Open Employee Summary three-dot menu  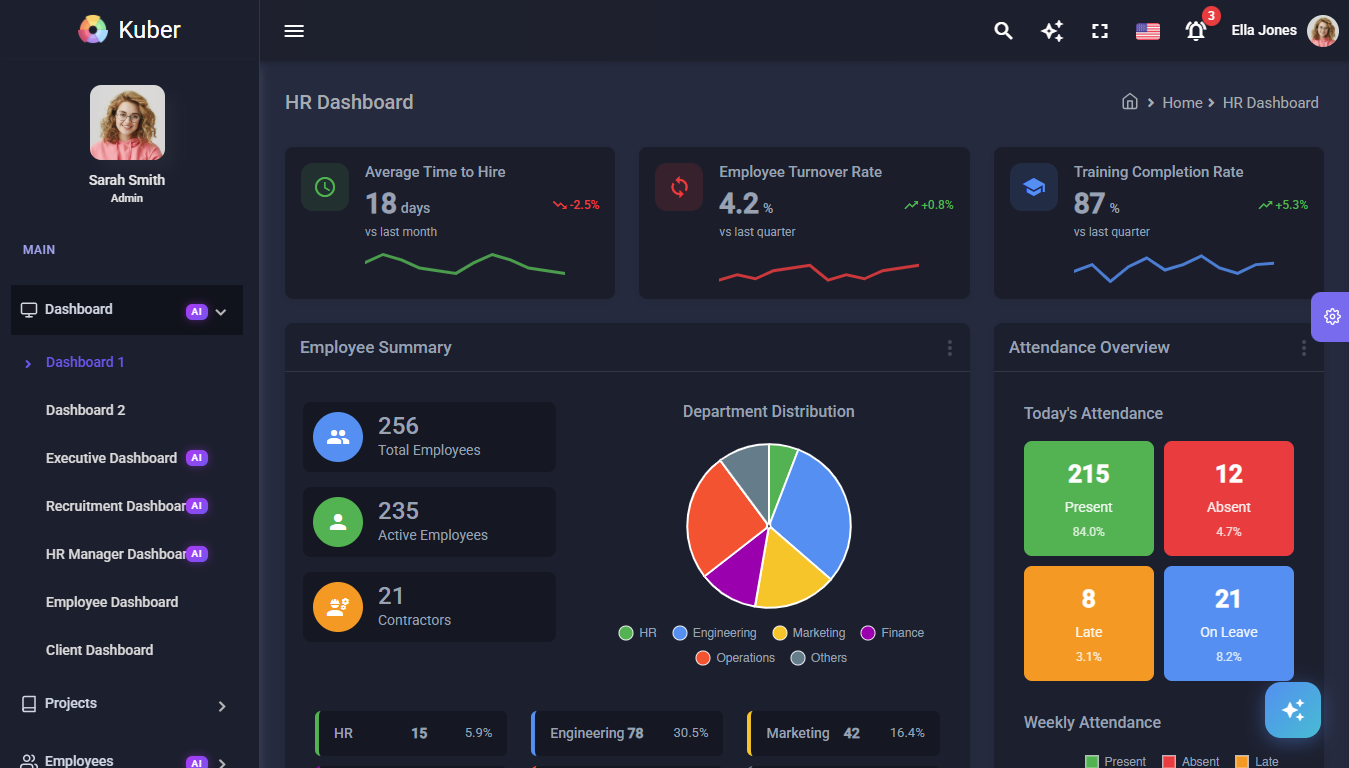click(949, 348)
